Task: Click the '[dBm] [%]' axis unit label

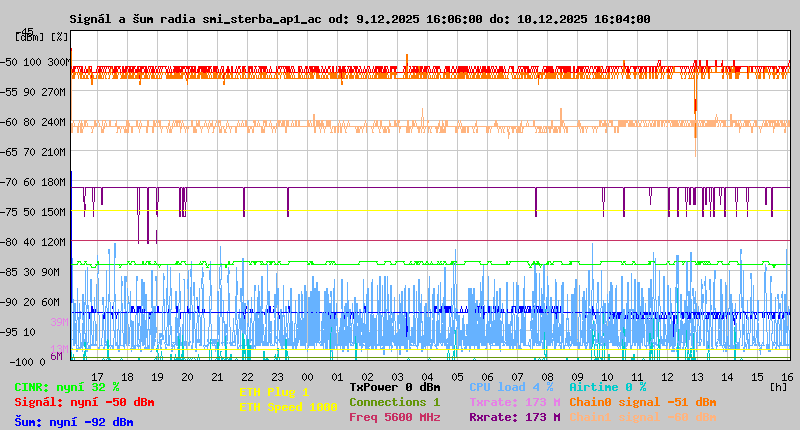Action: pos(42,37)
